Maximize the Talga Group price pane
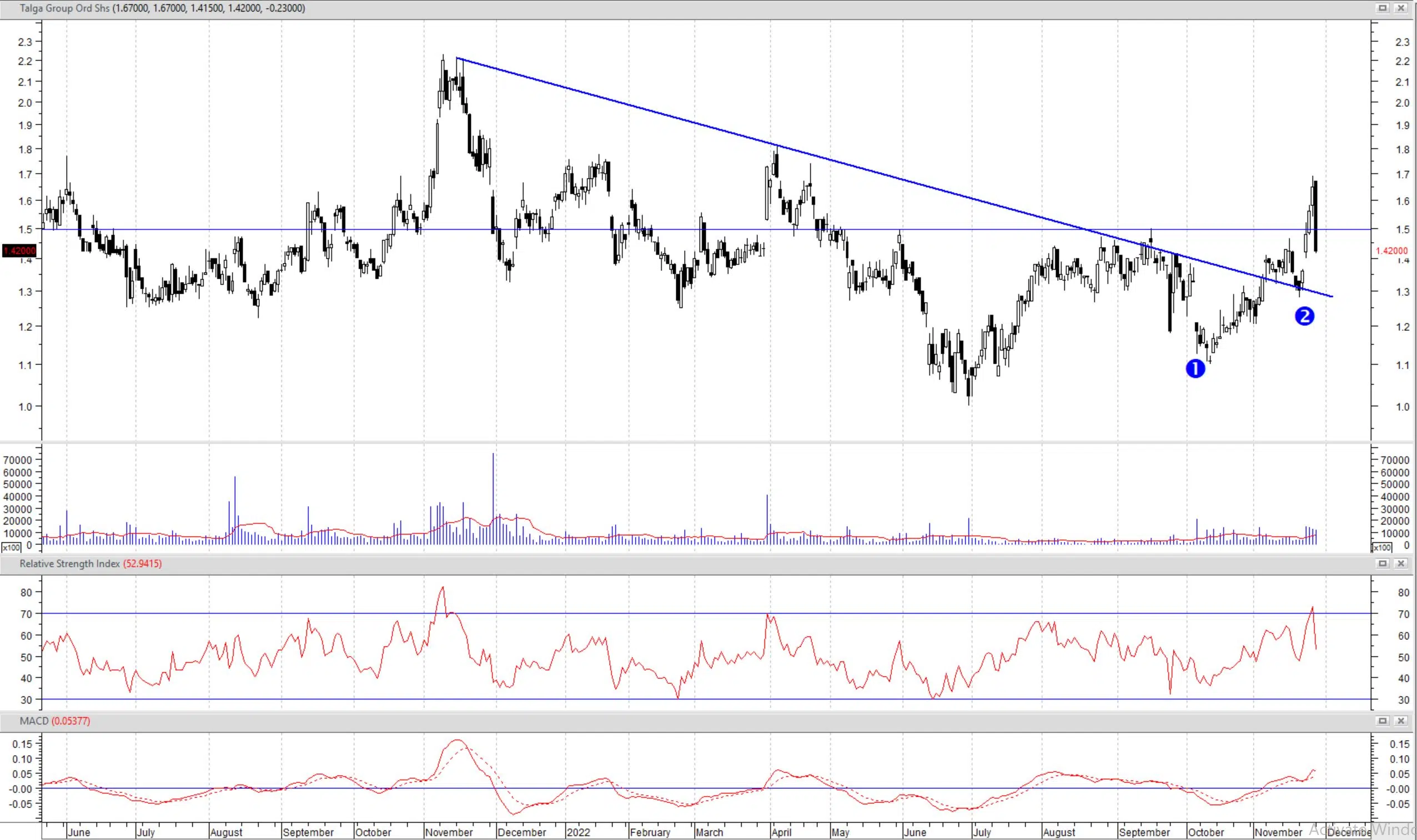 [x=1382, y=8]
